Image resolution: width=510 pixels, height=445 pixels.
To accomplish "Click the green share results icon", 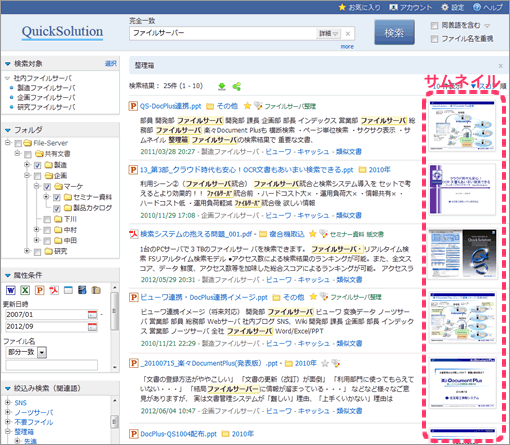I will click(x=237, y=86).
